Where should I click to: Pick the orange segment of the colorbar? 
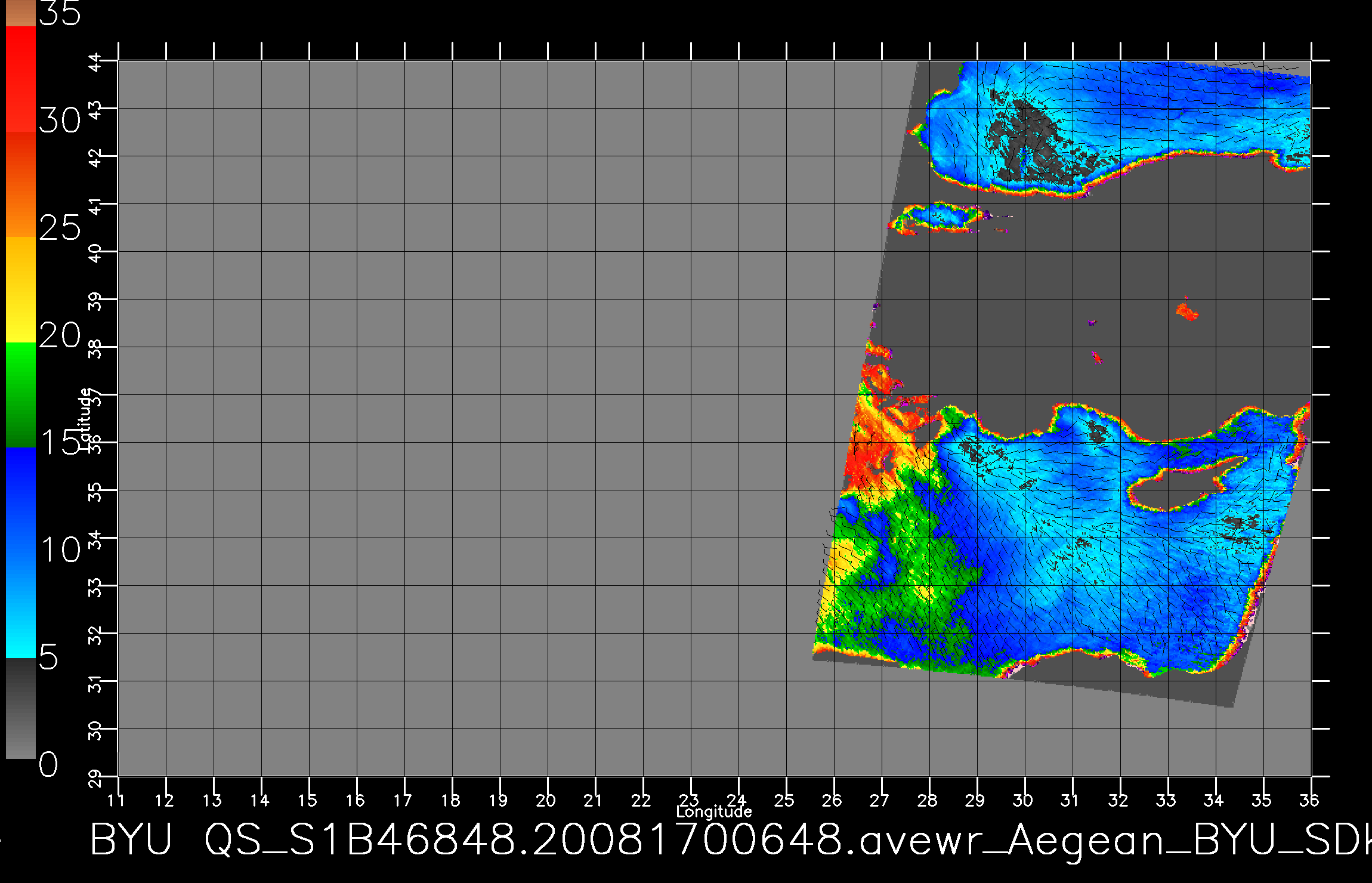(21, 184)
